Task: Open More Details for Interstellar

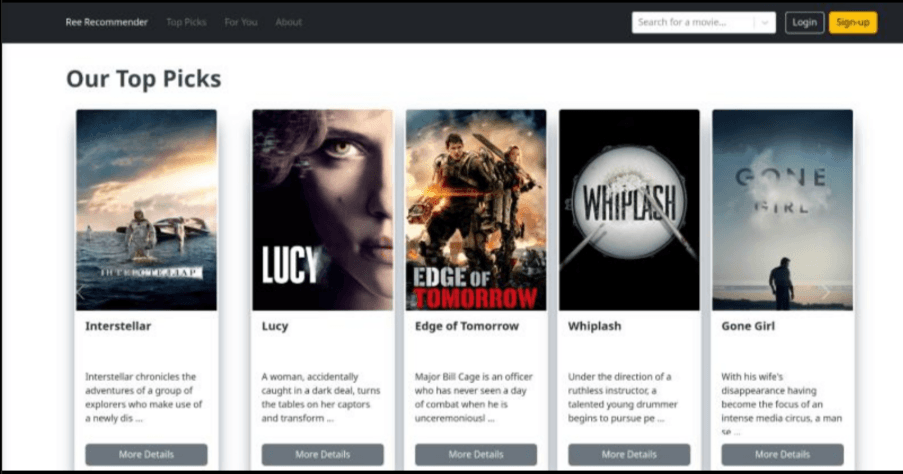Action: [x=146, y=454]
